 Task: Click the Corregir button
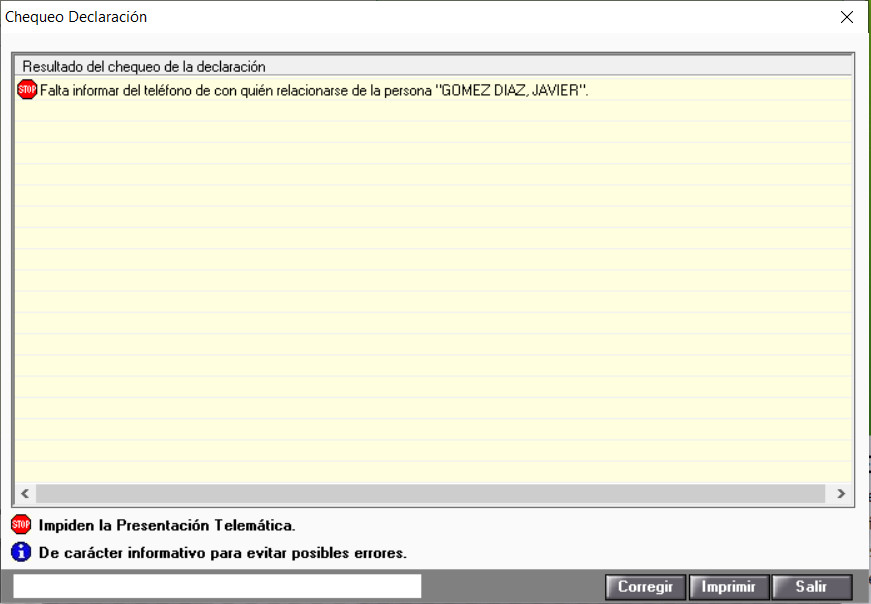coord(645,587)
